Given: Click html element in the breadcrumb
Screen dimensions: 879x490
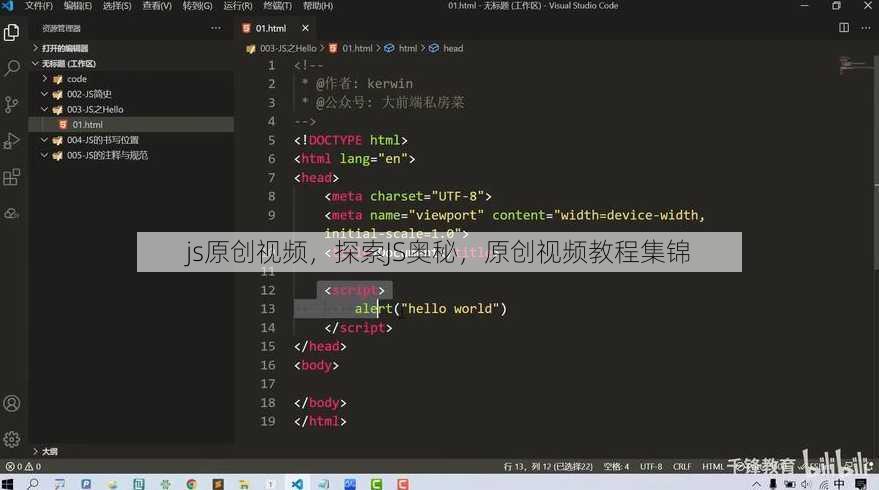Looking at the screenshot, I should (x=408, y=48).
